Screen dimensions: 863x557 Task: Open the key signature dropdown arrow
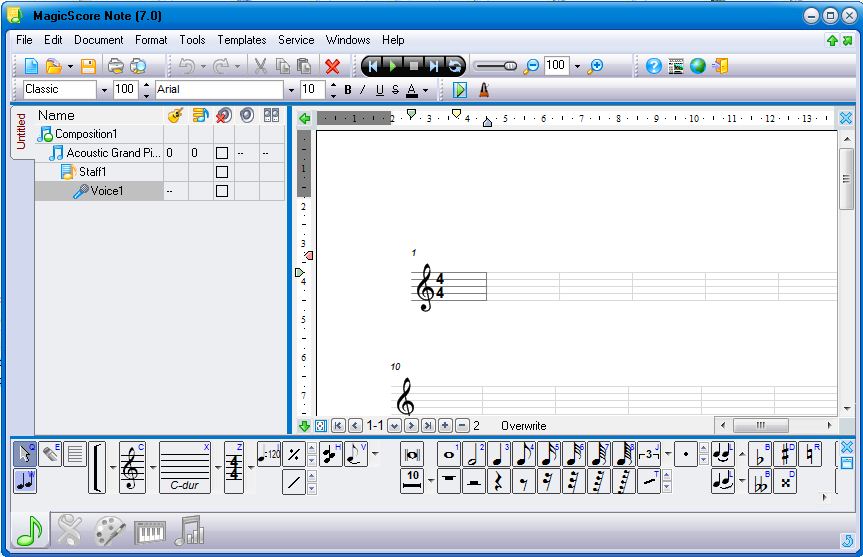point(218,468)
